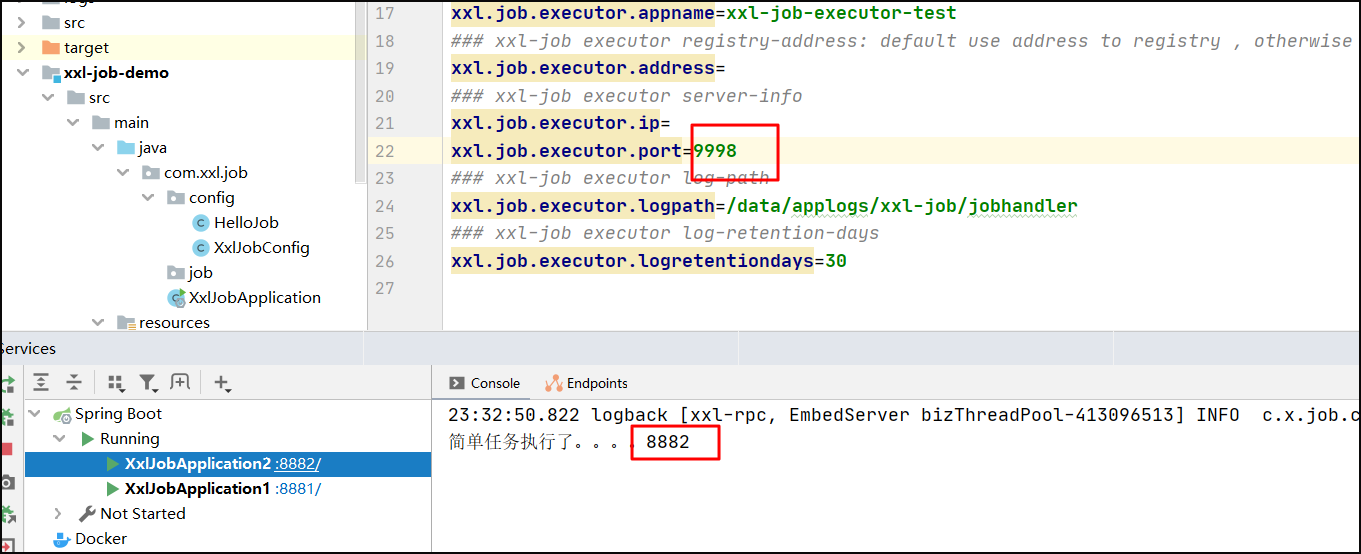Click the XxlJobConfig class icon

coord(200,248)
